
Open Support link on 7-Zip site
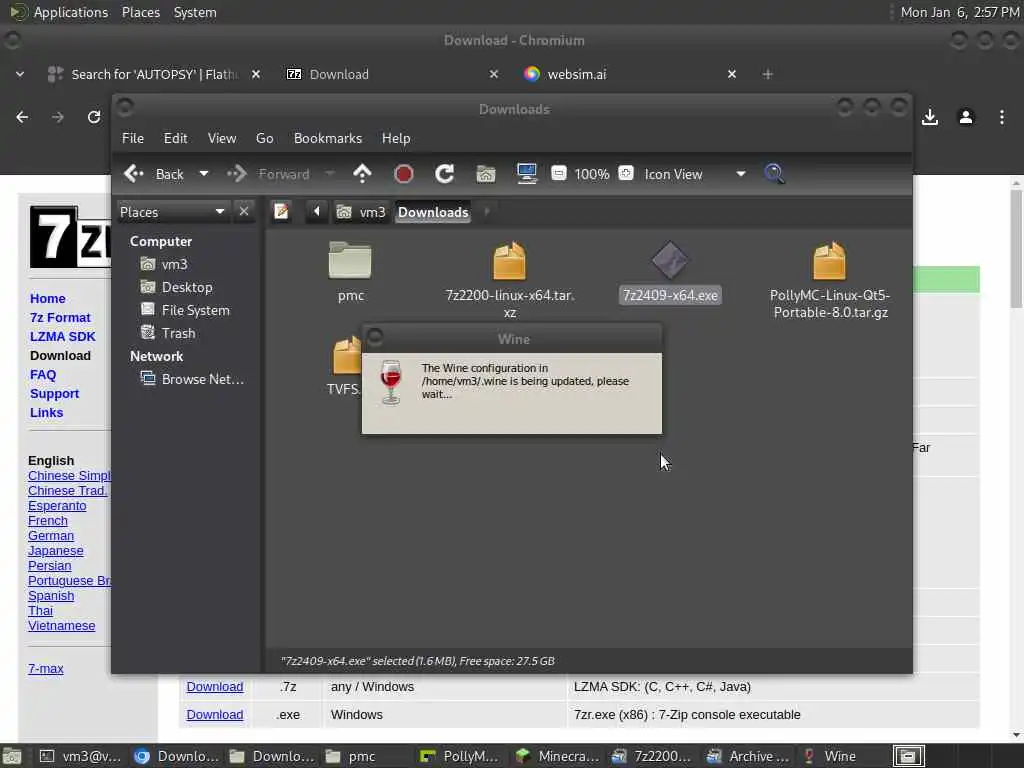[54, 394]
